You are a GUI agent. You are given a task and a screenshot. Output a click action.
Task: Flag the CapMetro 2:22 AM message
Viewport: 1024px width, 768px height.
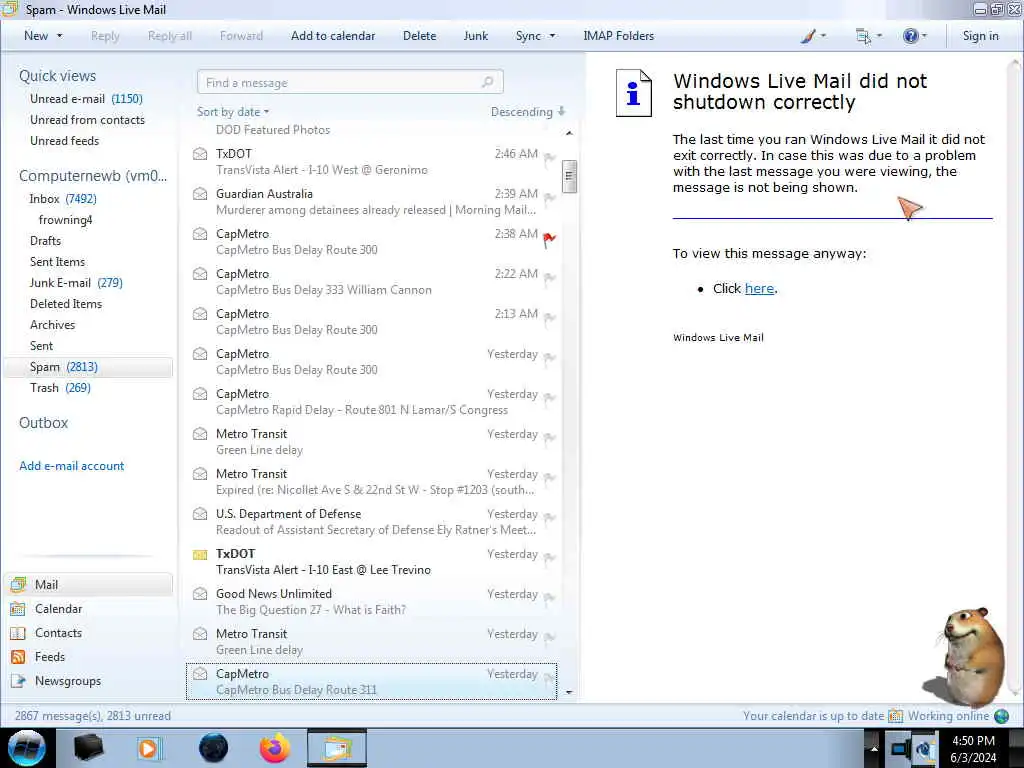pos(549,278)
